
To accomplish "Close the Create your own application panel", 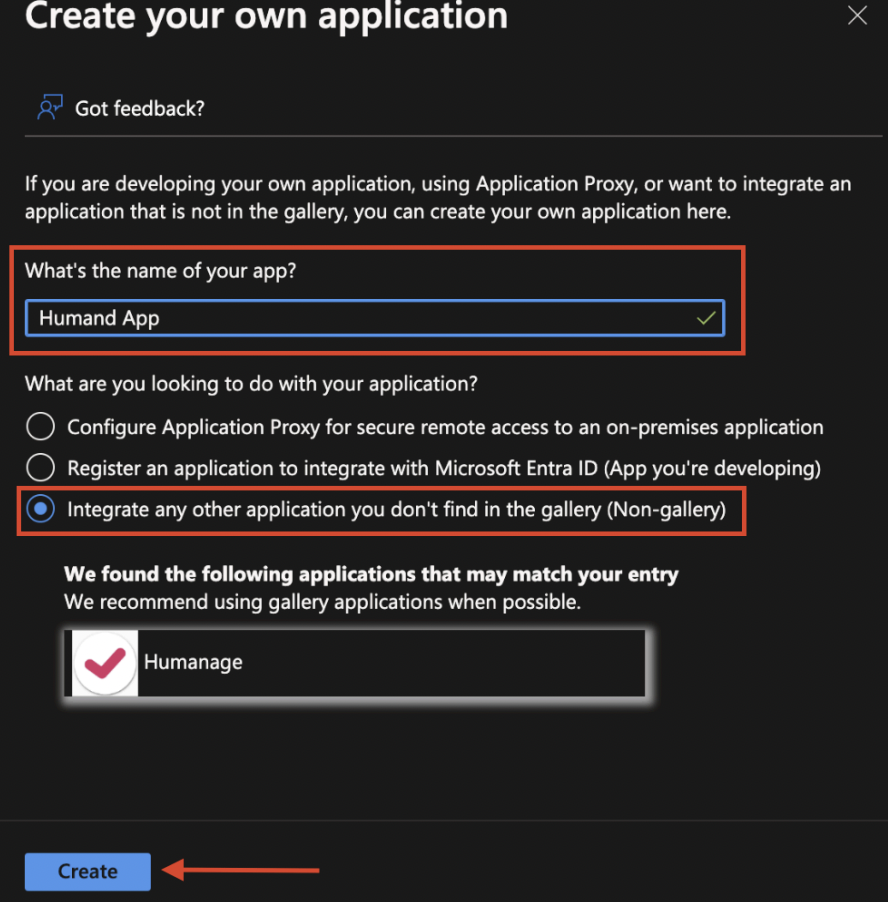I will pyautogui.click(x=857, y=16).
